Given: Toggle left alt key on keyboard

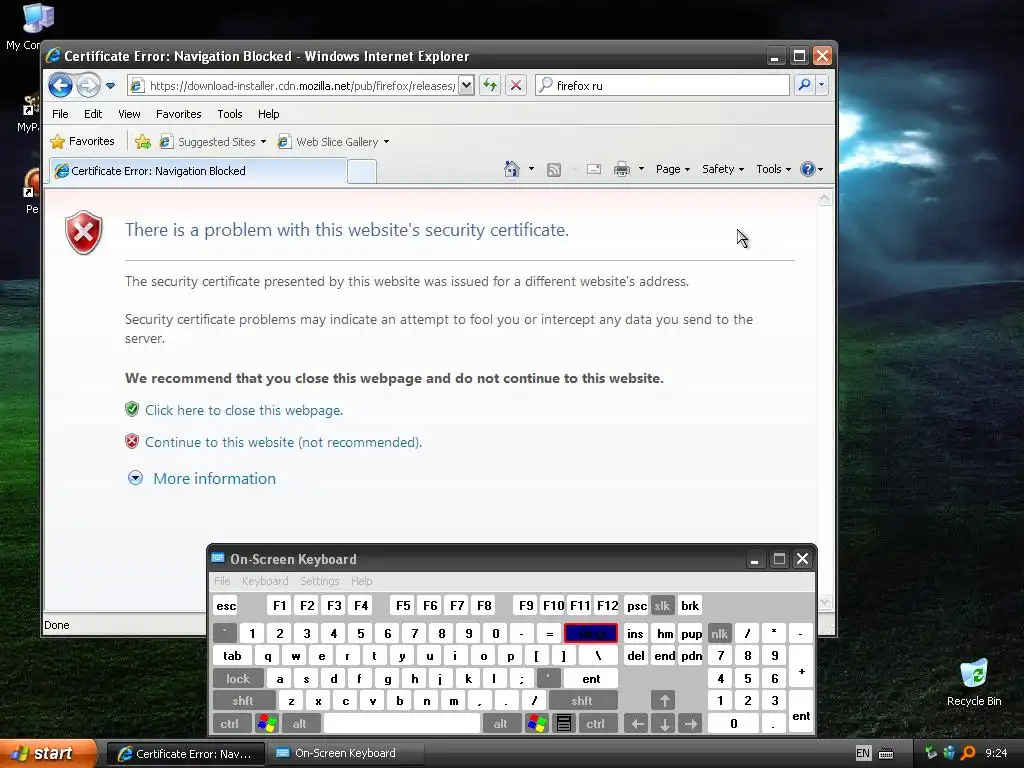Looking at the screenshot, I should (x=299, y=724).
